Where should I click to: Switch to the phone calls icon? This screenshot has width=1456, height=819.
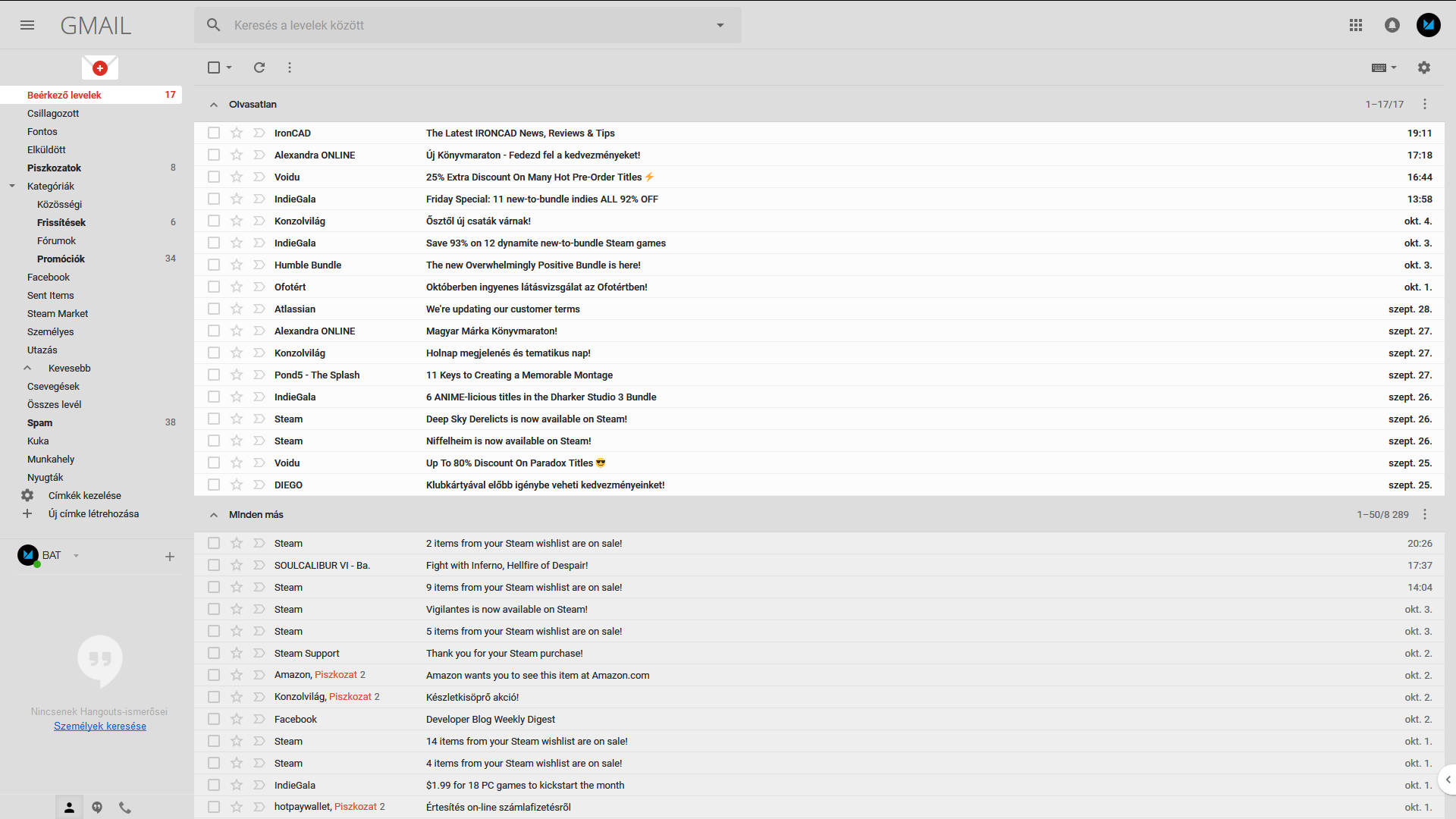[125, 808]
